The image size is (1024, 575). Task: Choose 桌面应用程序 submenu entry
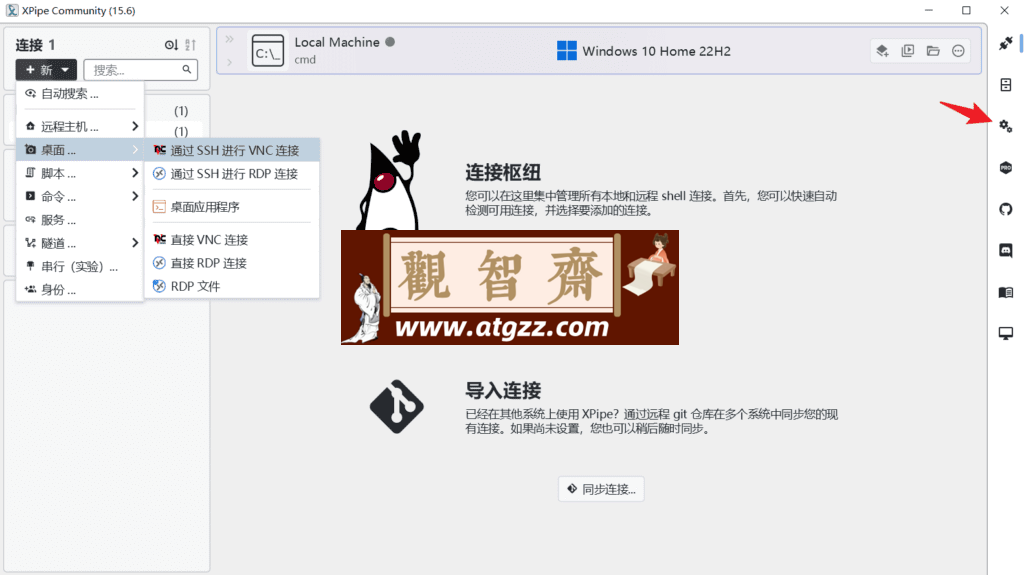[232, 206]
